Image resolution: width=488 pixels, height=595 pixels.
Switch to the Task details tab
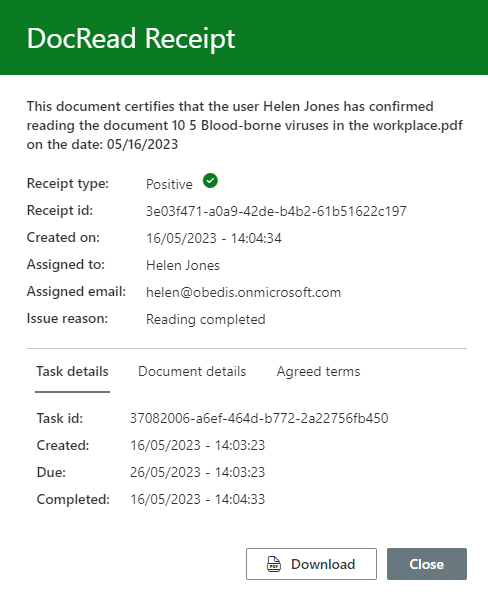[x=72, y=371]
